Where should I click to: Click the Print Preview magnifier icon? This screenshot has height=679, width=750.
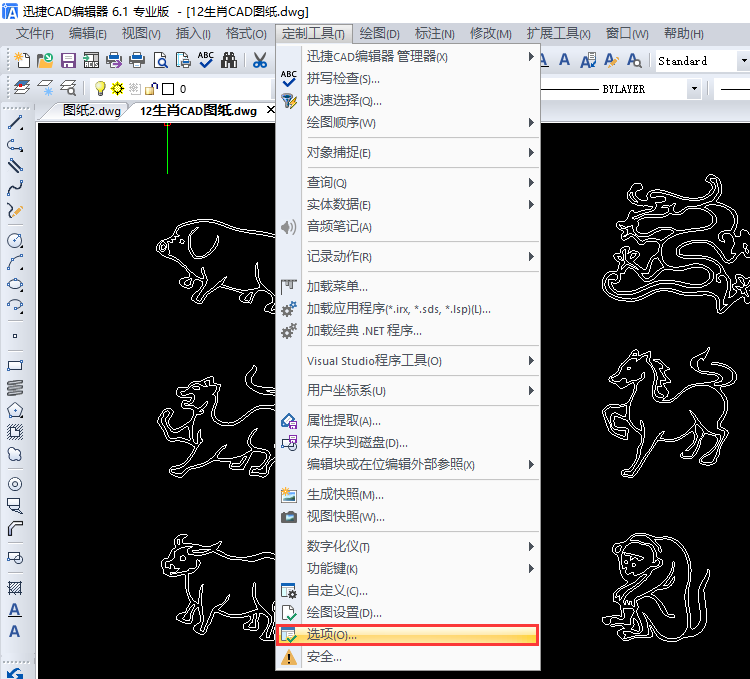(161, 60)
